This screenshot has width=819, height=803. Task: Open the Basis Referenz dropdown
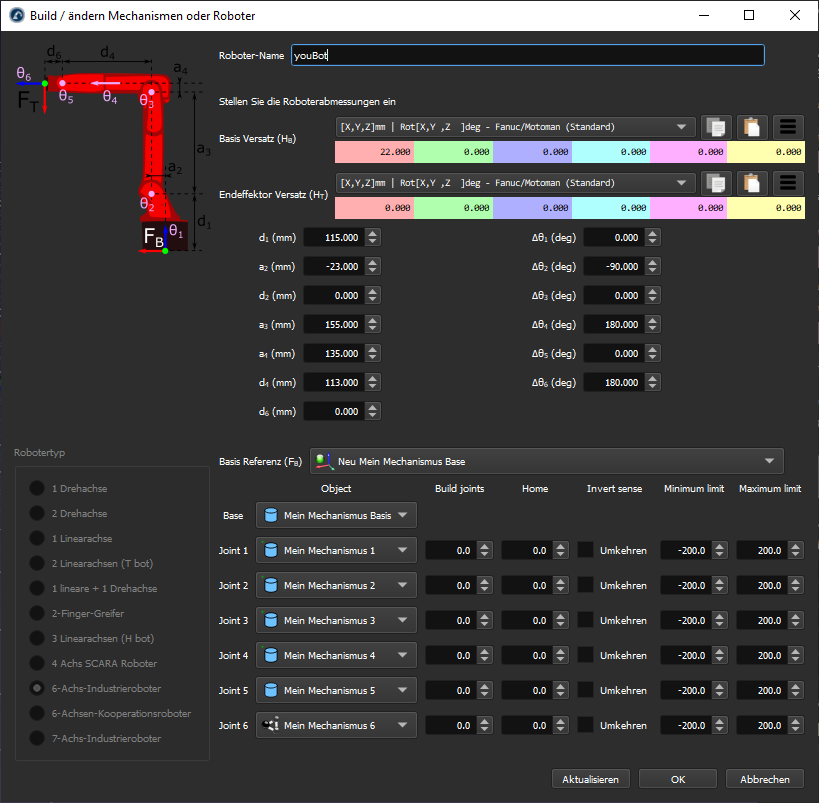546,461
